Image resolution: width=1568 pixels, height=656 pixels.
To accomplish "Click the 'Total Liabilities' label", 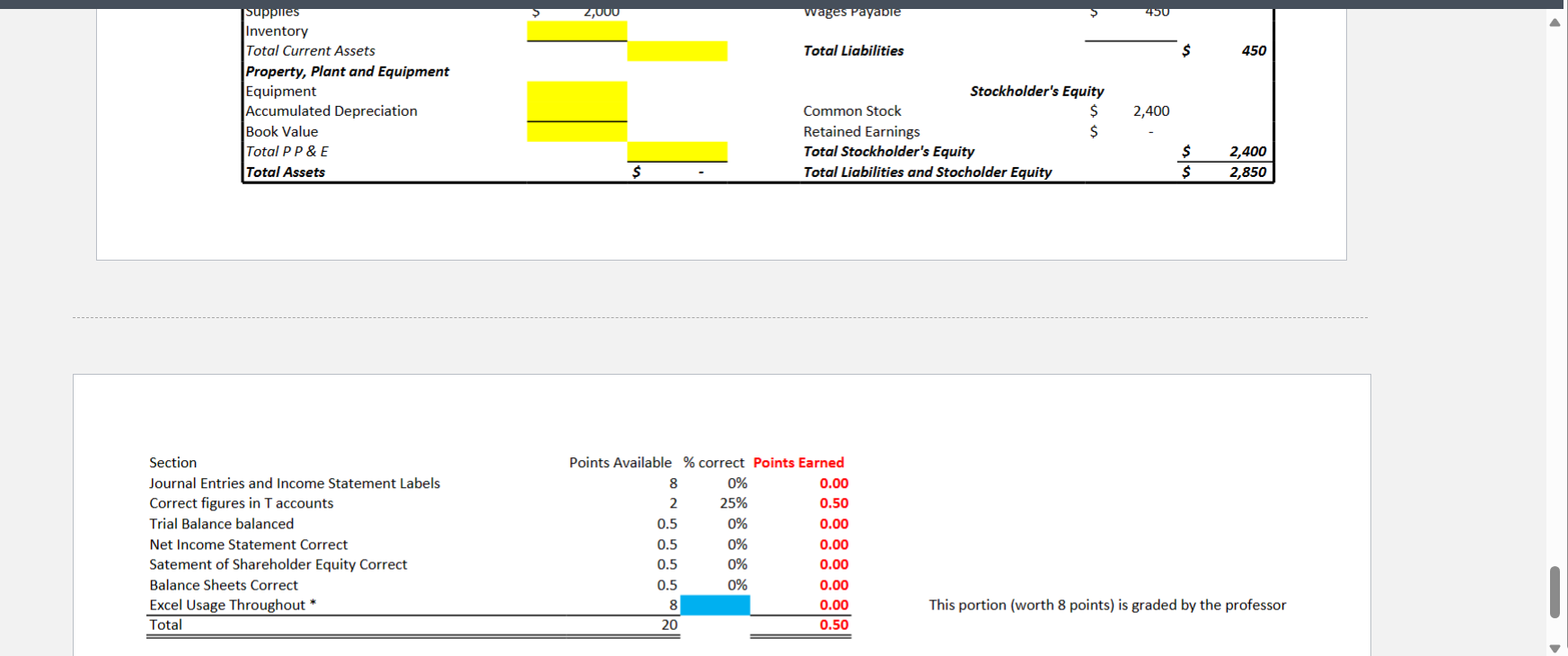I will click(x=853, y=50).
